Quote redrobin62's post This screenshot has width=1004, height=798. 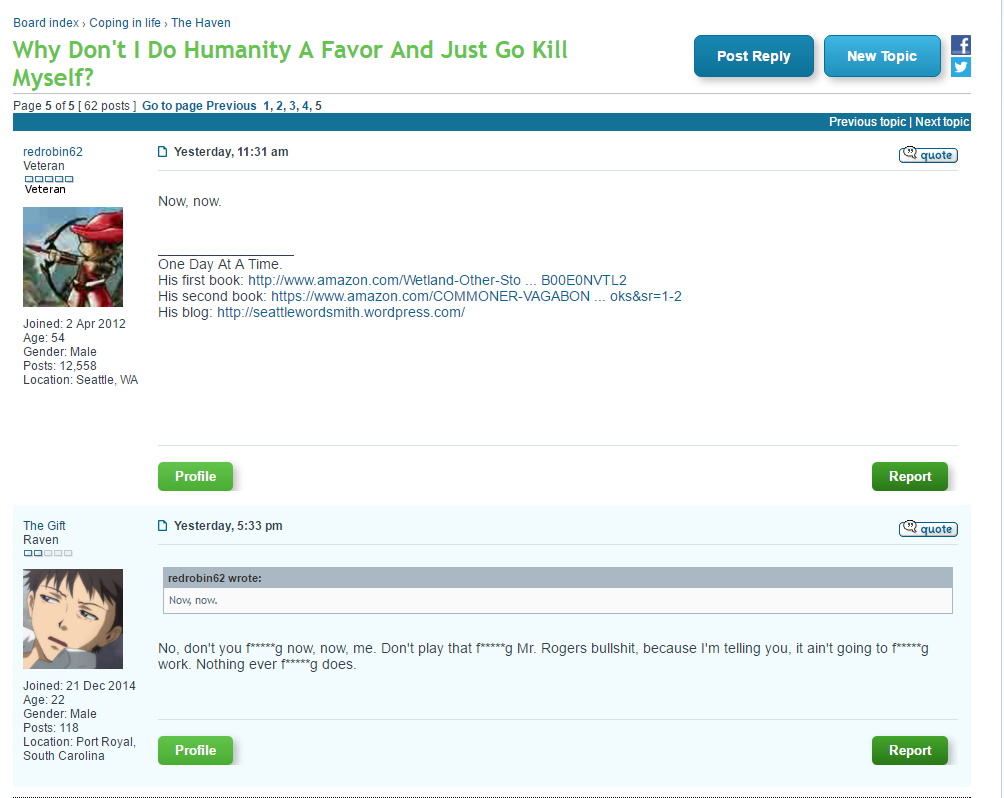(928, 155)
